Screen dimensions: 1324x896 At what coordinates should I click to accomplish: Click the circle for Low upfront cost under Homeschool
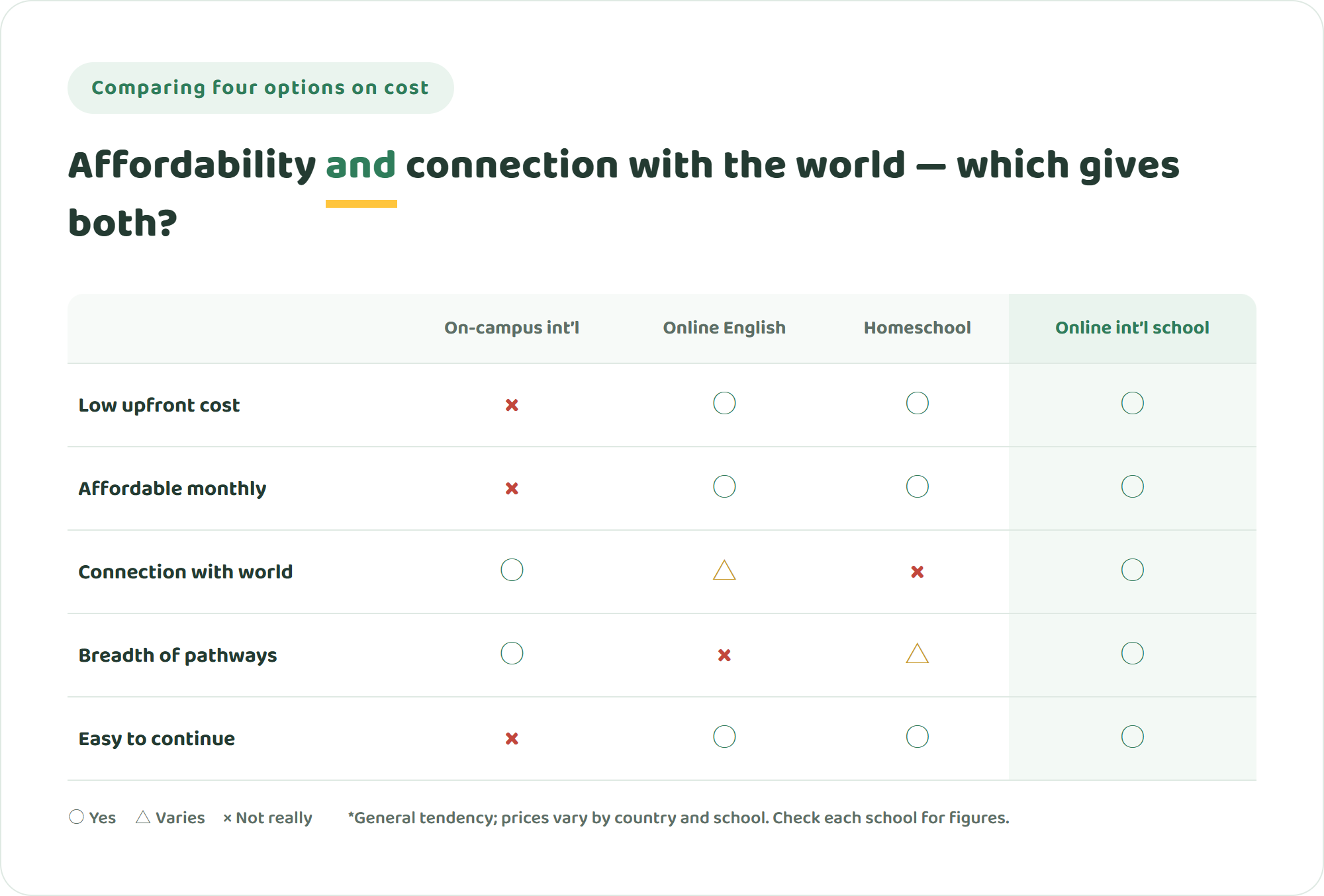point(918,403)
